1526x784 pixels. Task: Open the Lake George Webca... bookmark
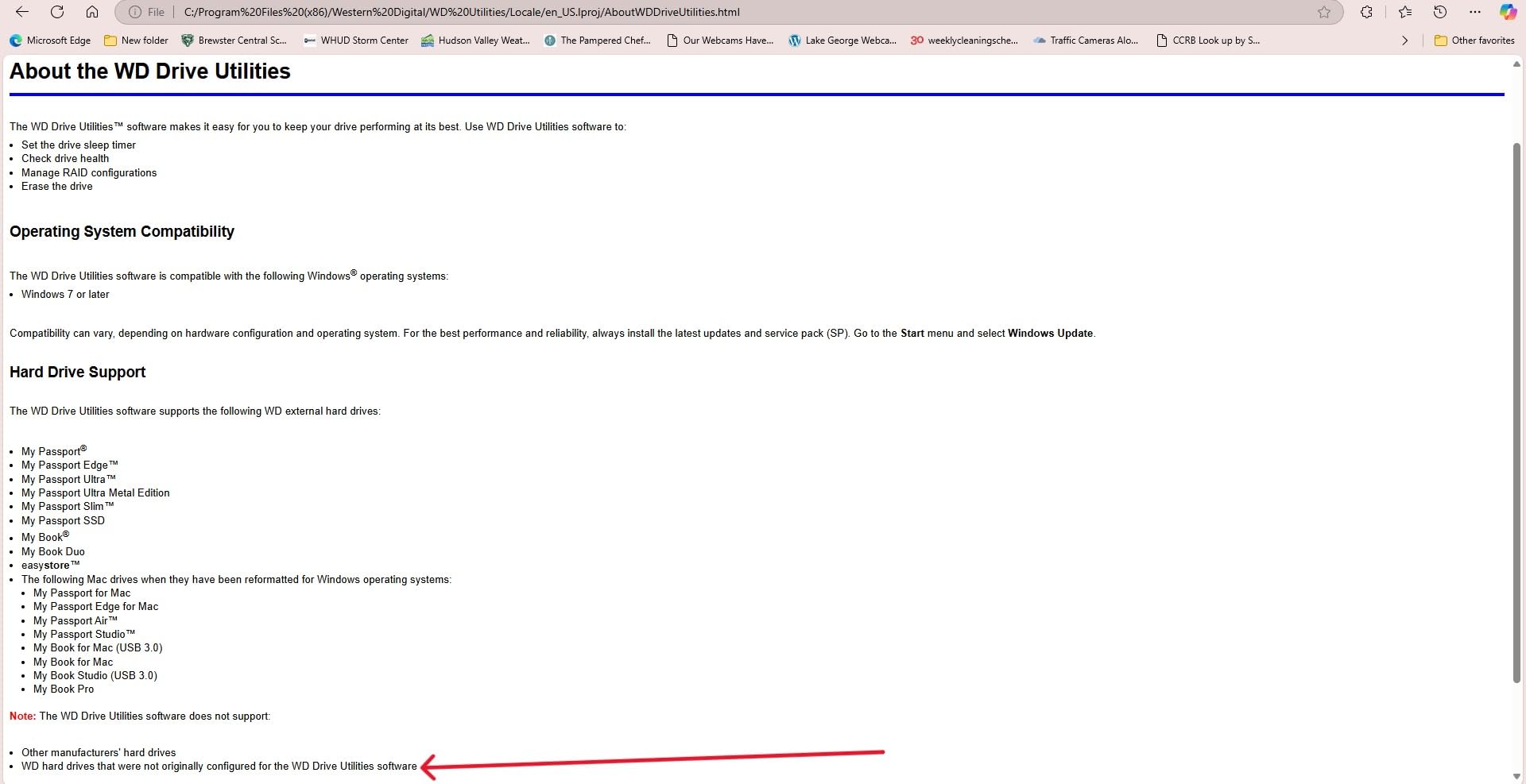tap(842, 41)
